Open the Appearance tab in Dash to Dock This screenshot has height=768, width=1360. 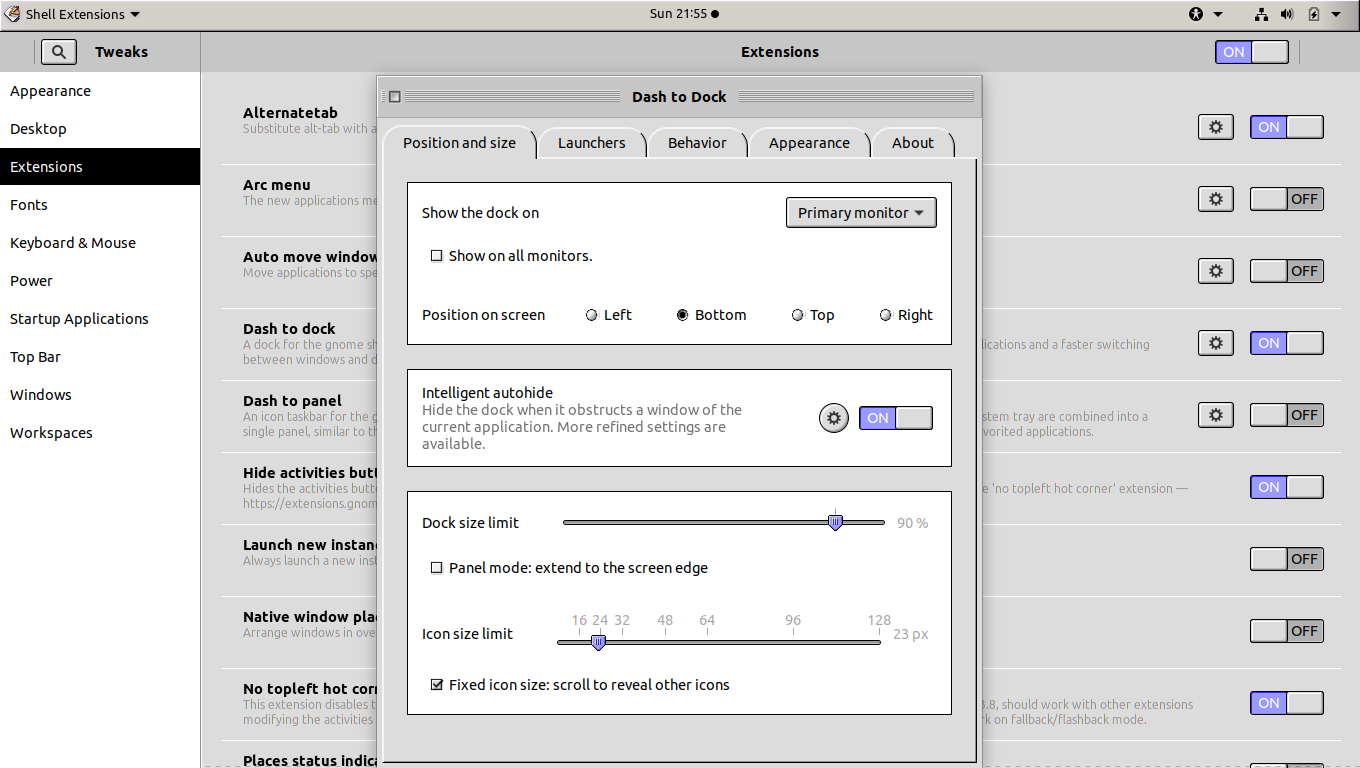click(x=809, y=143)
